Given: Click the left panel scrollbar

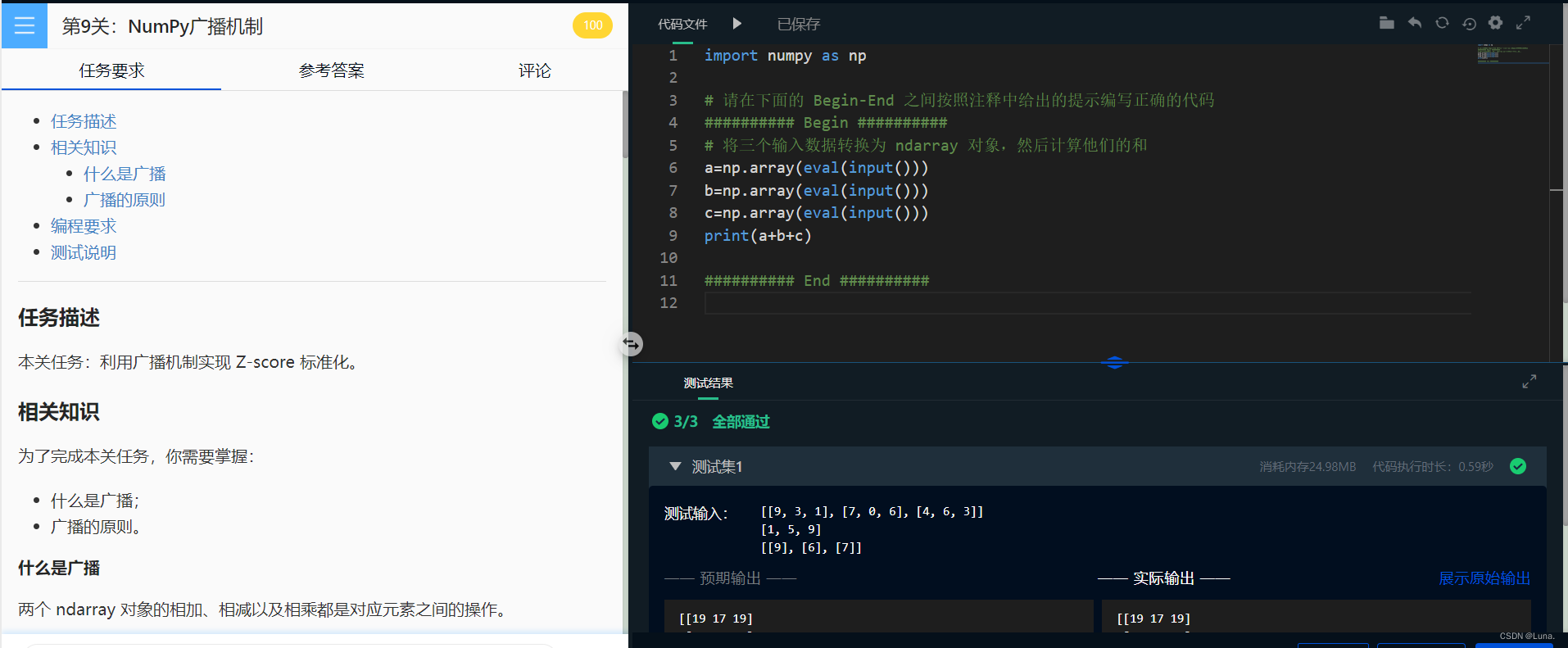Looking at the screenshot, I should [x=624, y=123].
